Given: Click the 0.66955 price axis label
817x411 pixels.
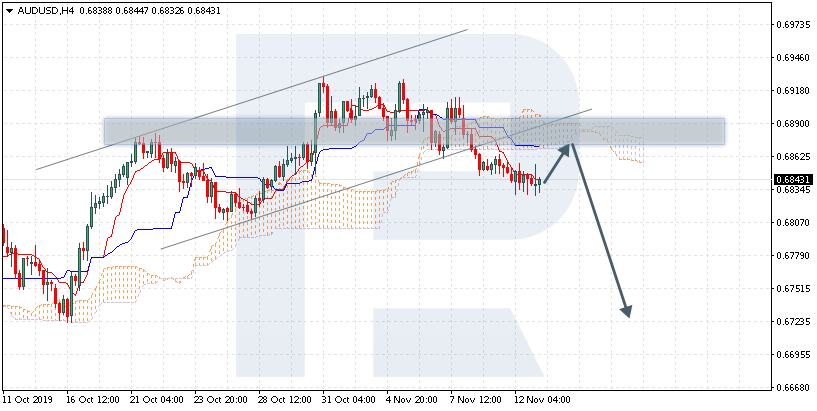Looking at the screenshot, I should 793,355.
